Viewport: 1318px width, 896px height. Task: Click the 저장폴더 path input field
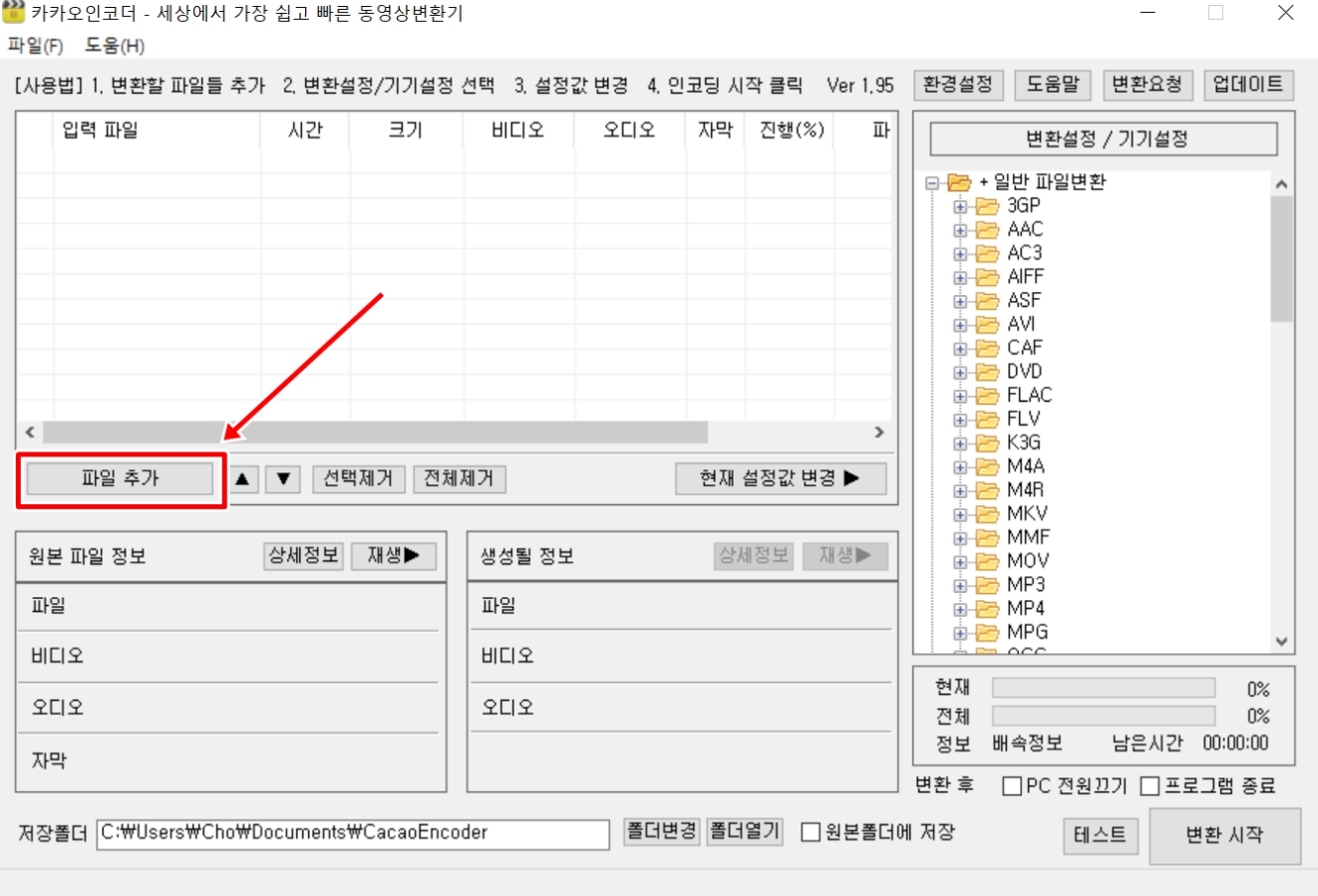(x=354, y=833)
